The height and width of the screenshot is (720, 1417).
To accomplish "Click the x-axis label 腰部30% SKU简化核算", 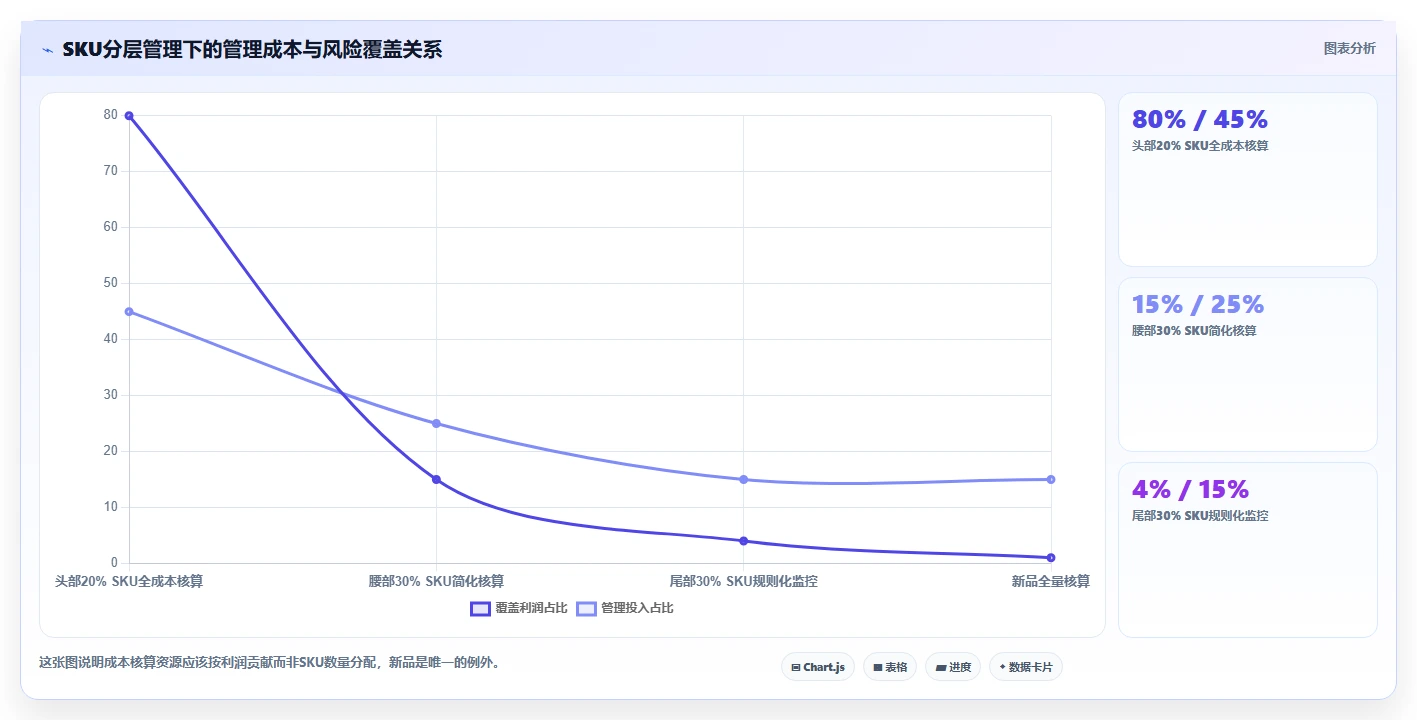I will (436, 581).
